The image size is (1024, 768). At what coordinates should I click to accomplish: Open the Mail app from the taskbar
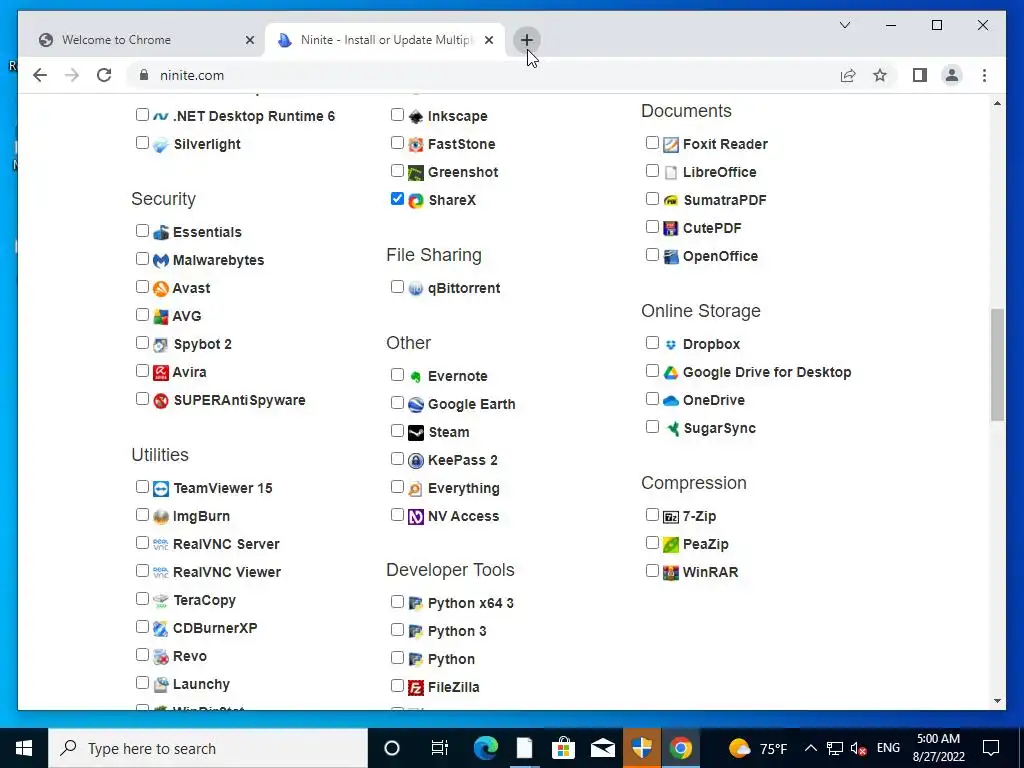tap(602, 748)
